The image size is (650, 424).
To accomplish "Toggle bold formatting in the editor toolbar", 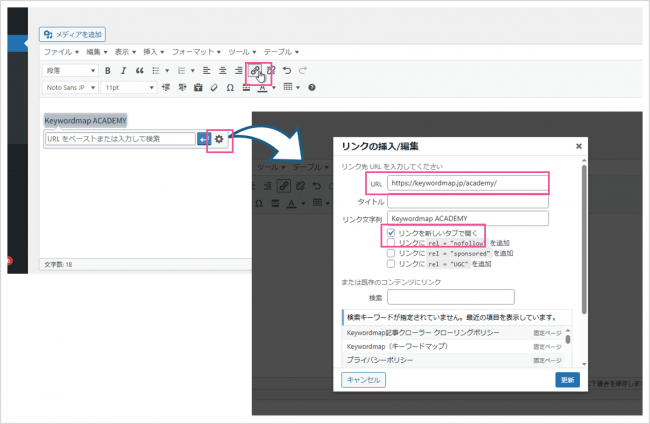I will point(108,70).
